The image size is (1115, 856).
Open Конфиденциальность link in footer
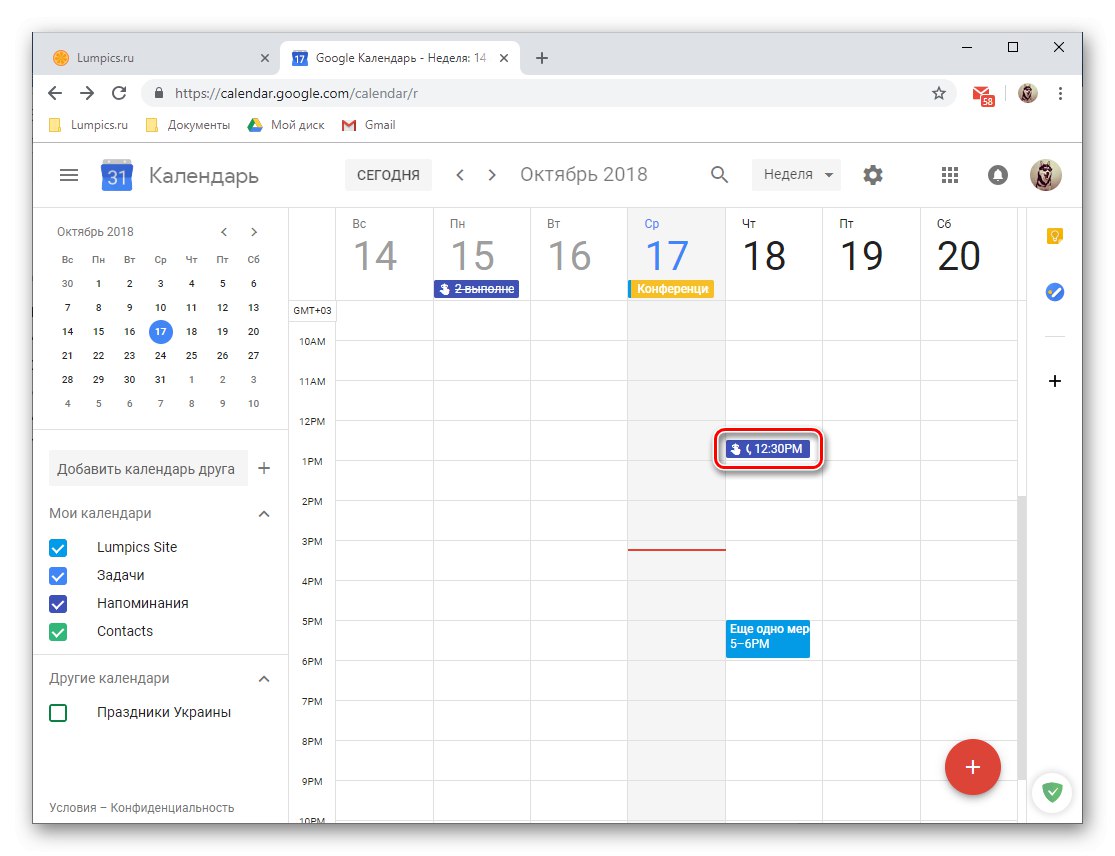[x=172, y=808]
